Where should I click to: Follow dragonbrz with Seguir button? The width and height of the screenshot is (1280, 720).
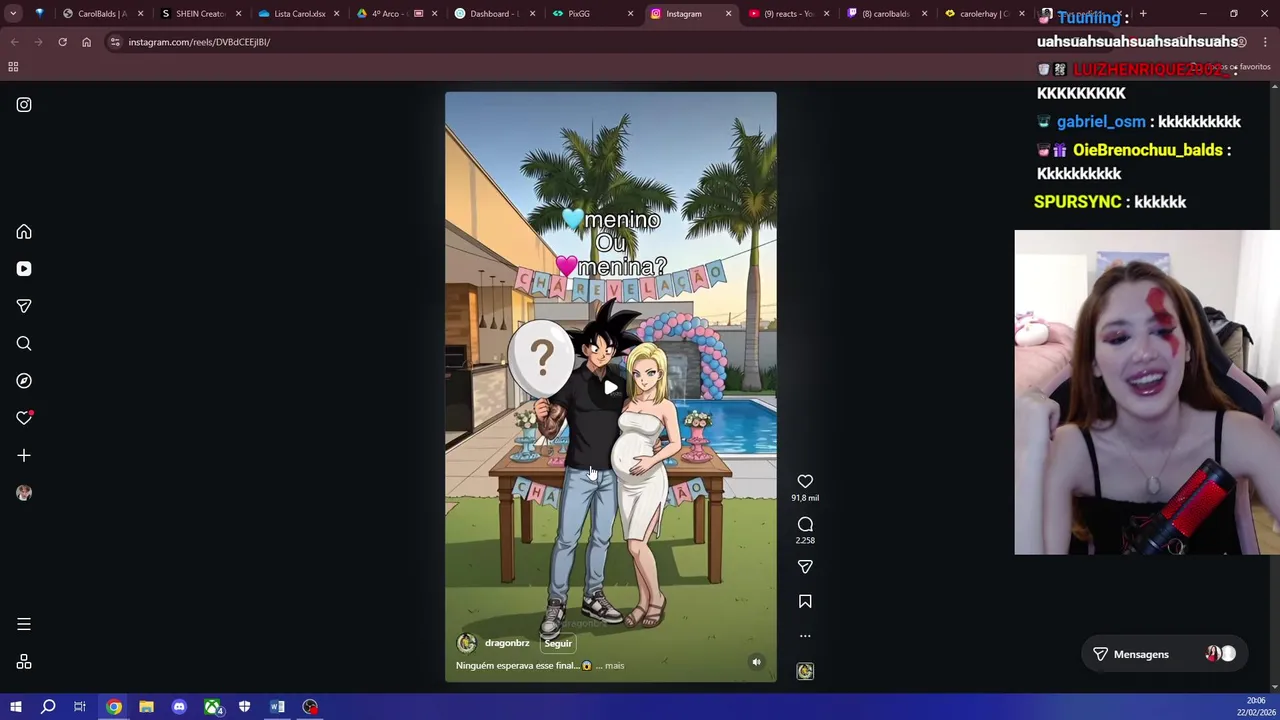point(558,644)
